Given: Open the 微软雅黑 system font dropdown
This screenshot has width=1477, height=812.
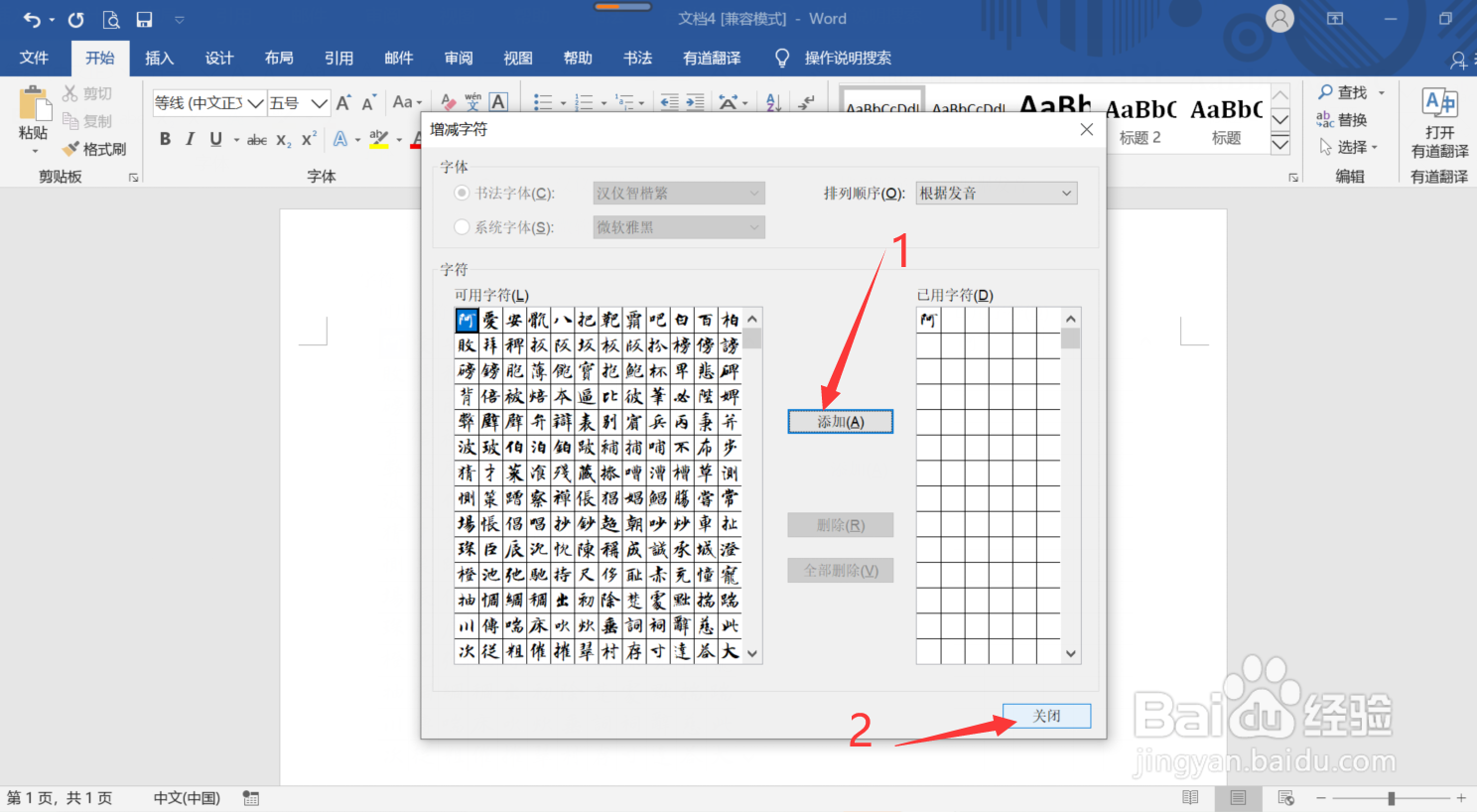Looking at the screenshot, I should [679, 227].
